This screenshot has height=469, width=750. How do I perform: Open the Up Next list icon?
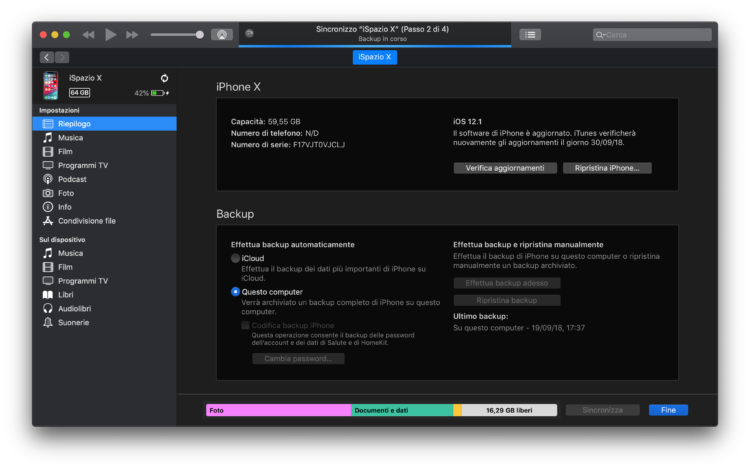coord(530,34)
